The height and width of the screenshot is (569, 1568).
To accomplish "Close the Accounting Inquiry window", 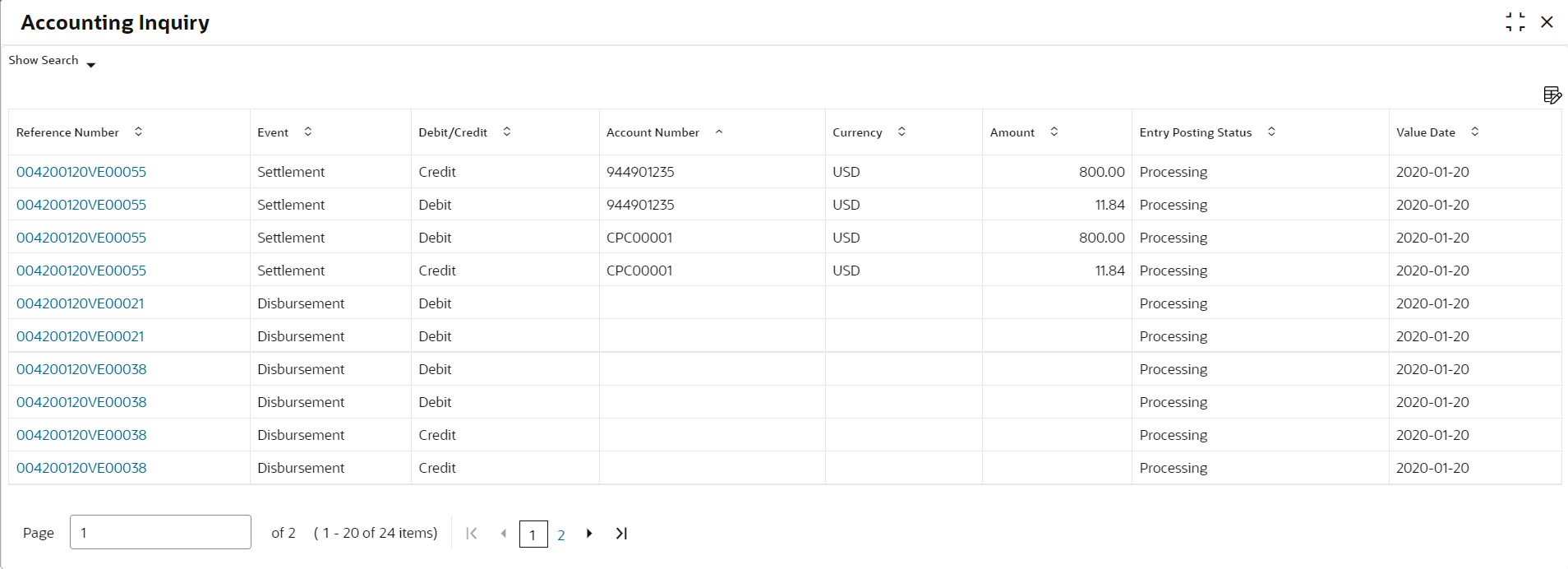I will (x=1547, y=22).
